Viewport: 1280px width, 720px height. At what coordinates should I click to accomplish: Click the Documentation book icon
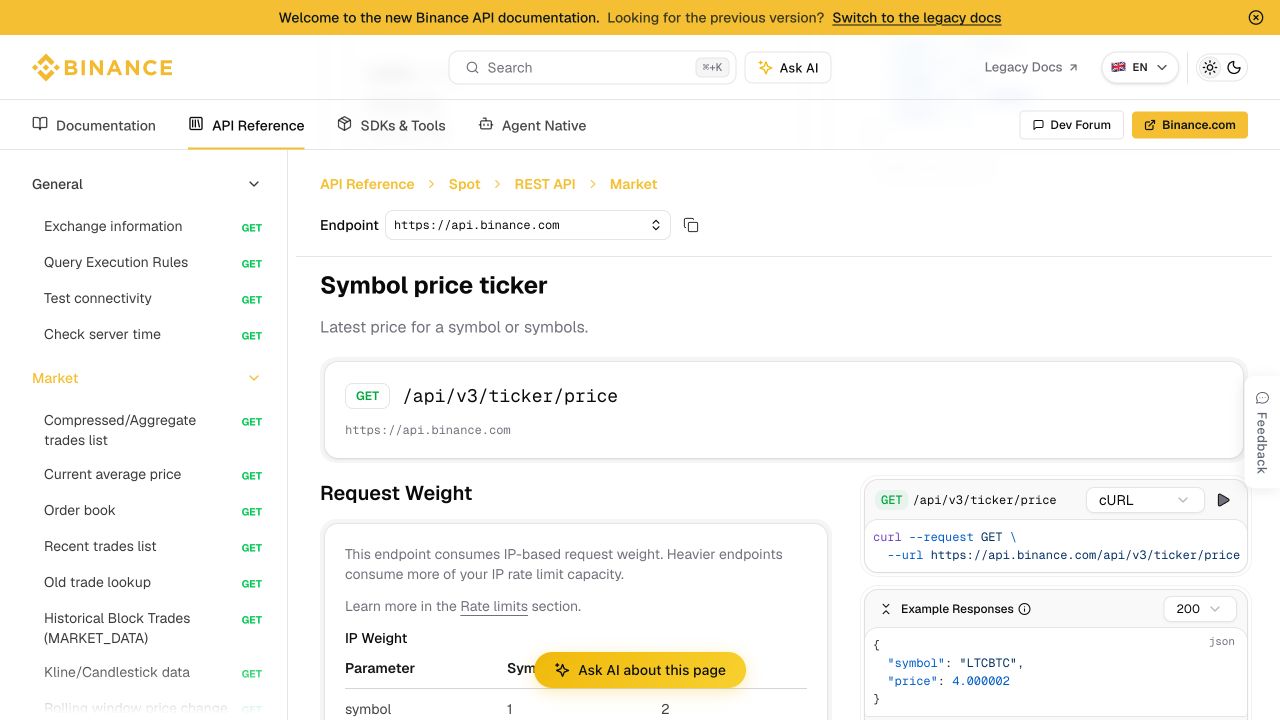point(40,124)
